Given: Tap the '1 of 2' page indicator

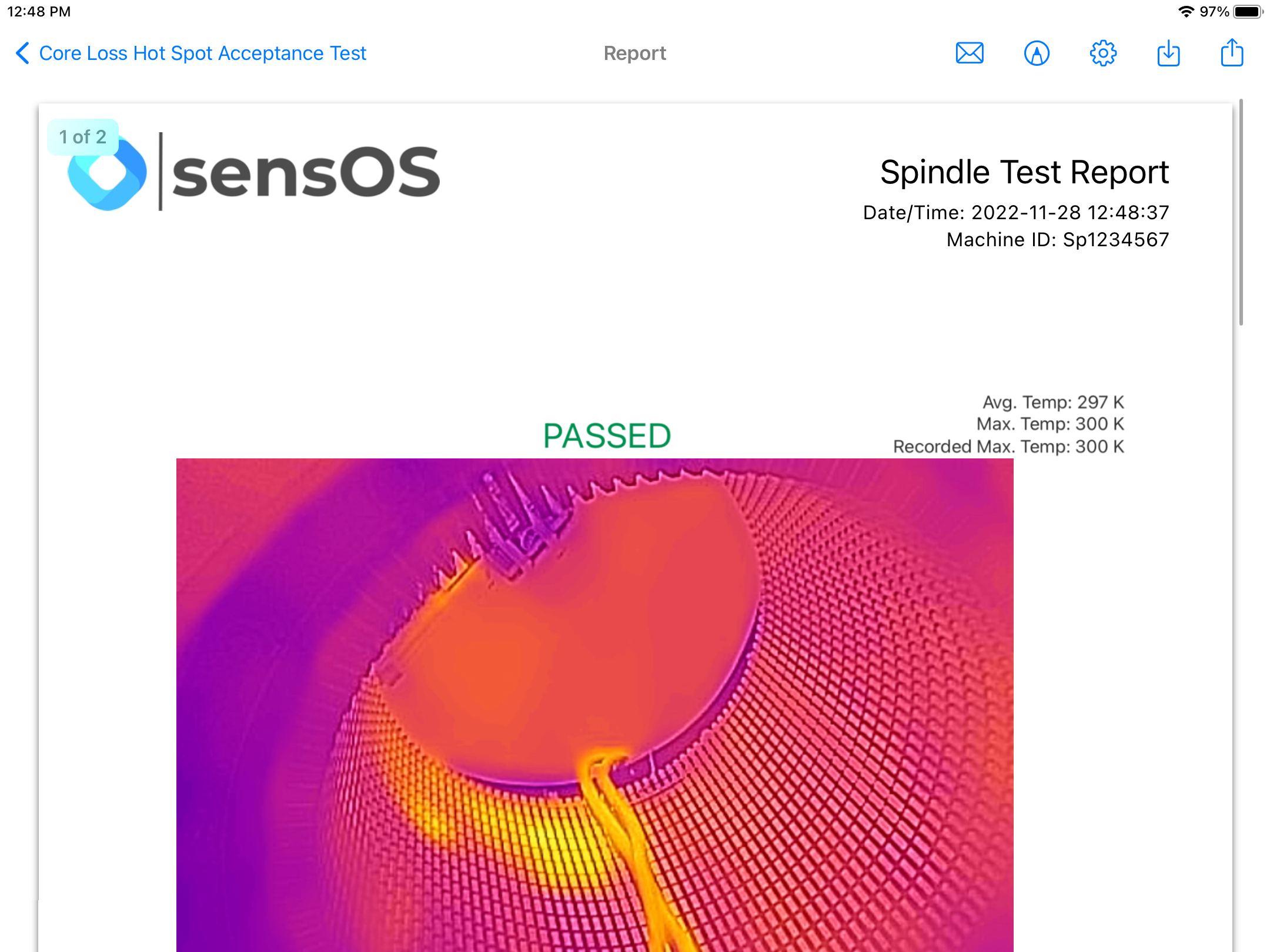Looking at the screenshot, I should pyautogui.click(x=83, y=137).
